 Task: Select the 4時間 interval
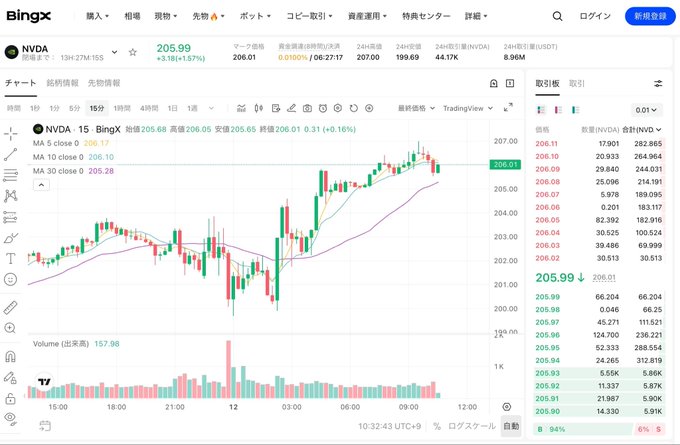click(x=149, y=108)
